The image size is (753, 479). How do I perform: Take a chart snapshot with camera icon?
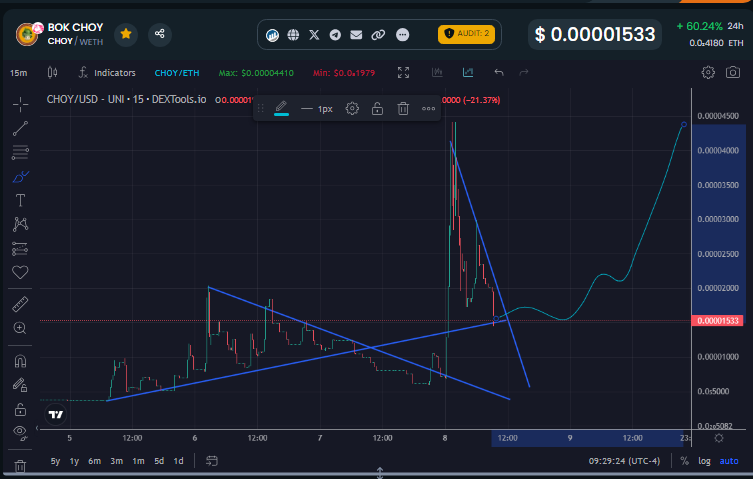click(x=733, y=73)
